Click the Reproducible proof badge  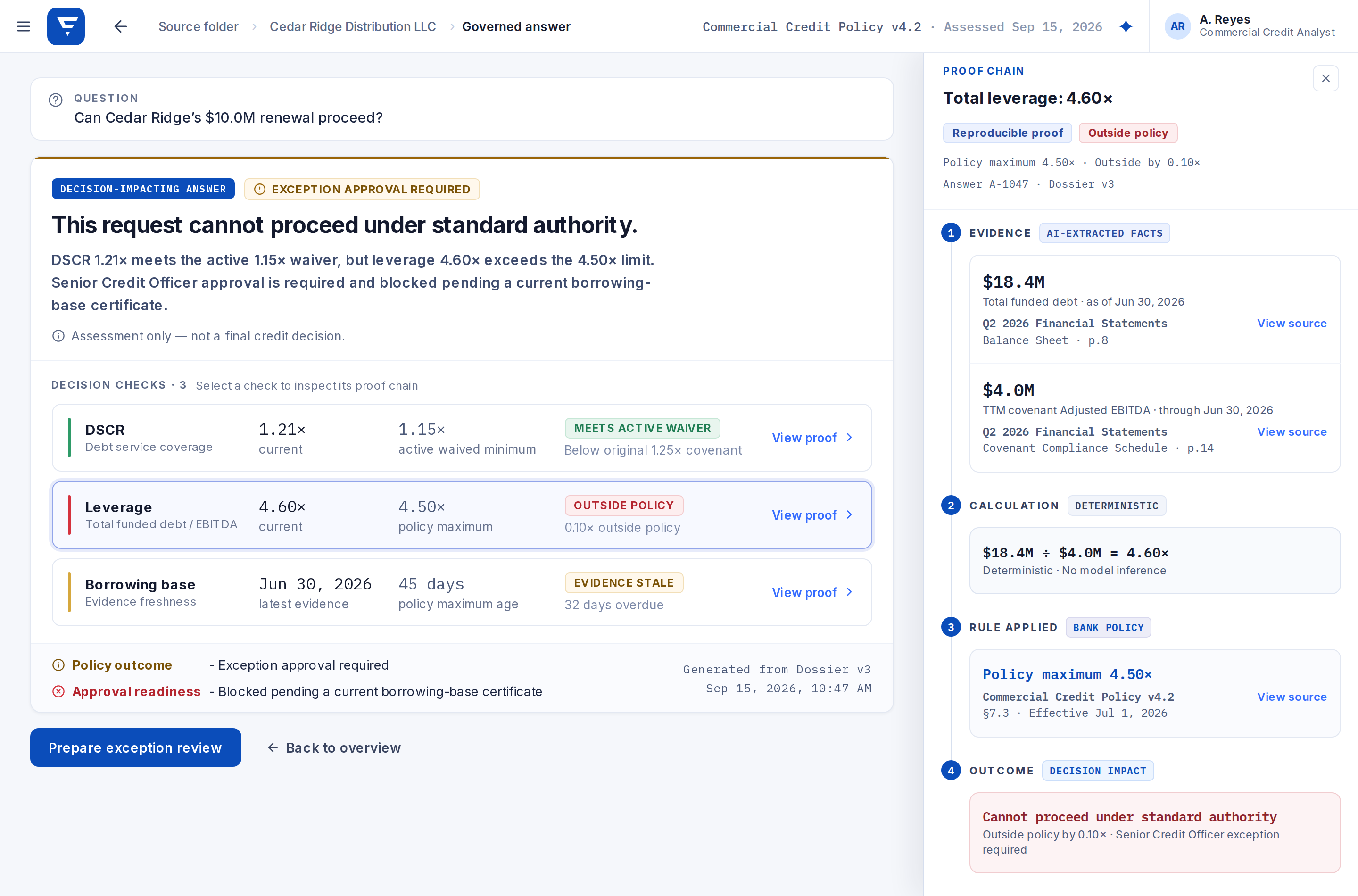coord(1007,133)
